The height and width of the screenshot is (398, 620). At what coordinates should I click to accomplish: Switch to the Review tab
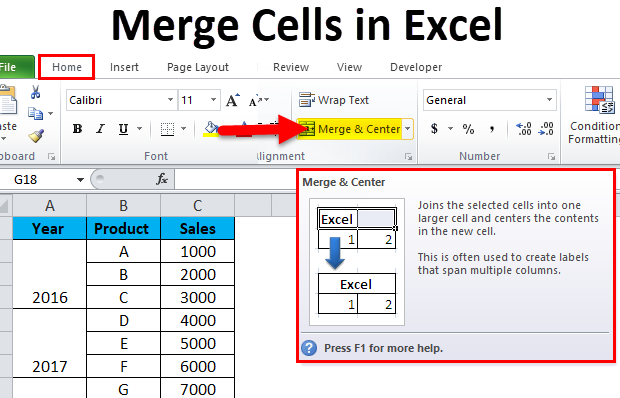[x=291, y=67]
